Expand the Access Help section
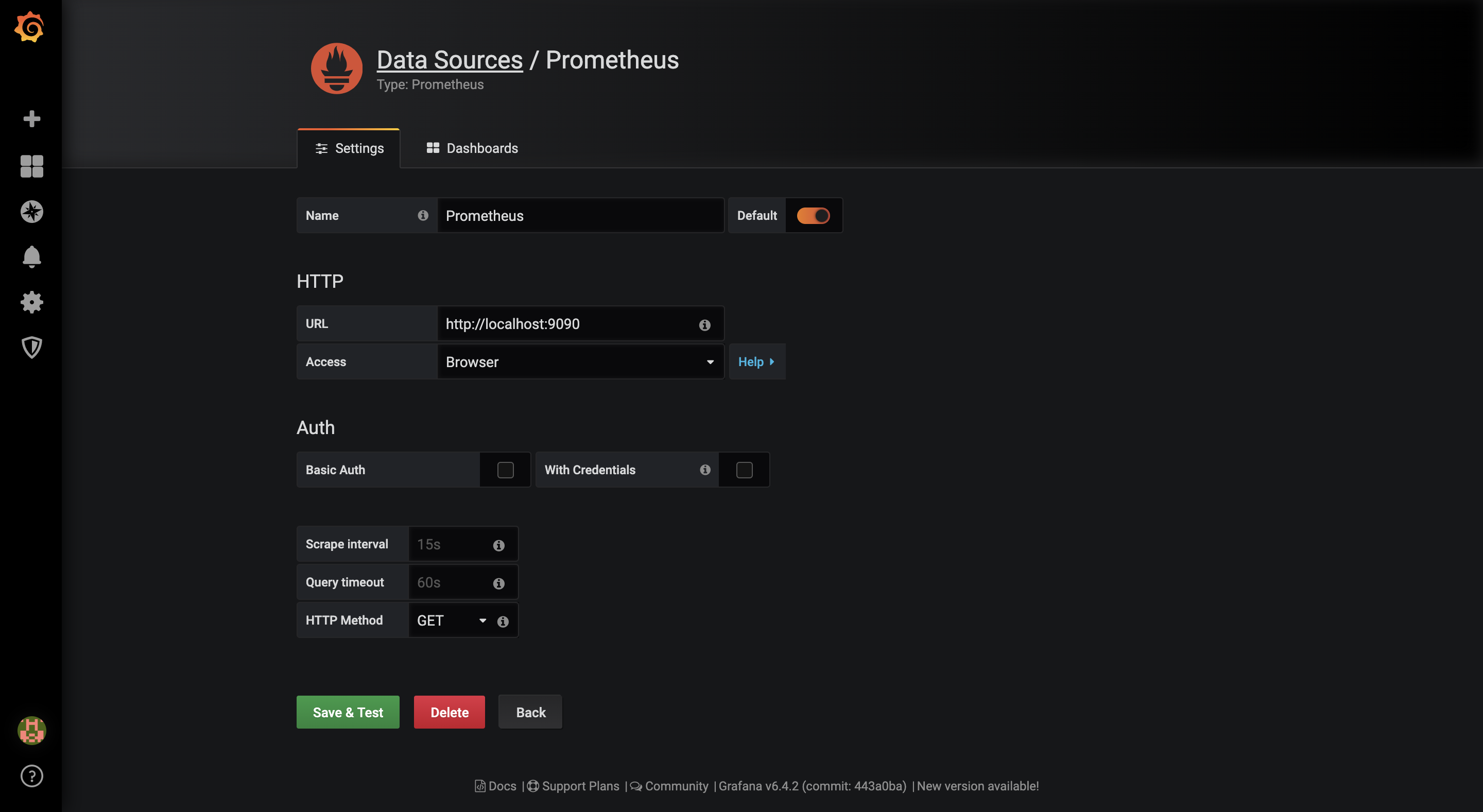 pyautogui.click(x=756, y=362)
